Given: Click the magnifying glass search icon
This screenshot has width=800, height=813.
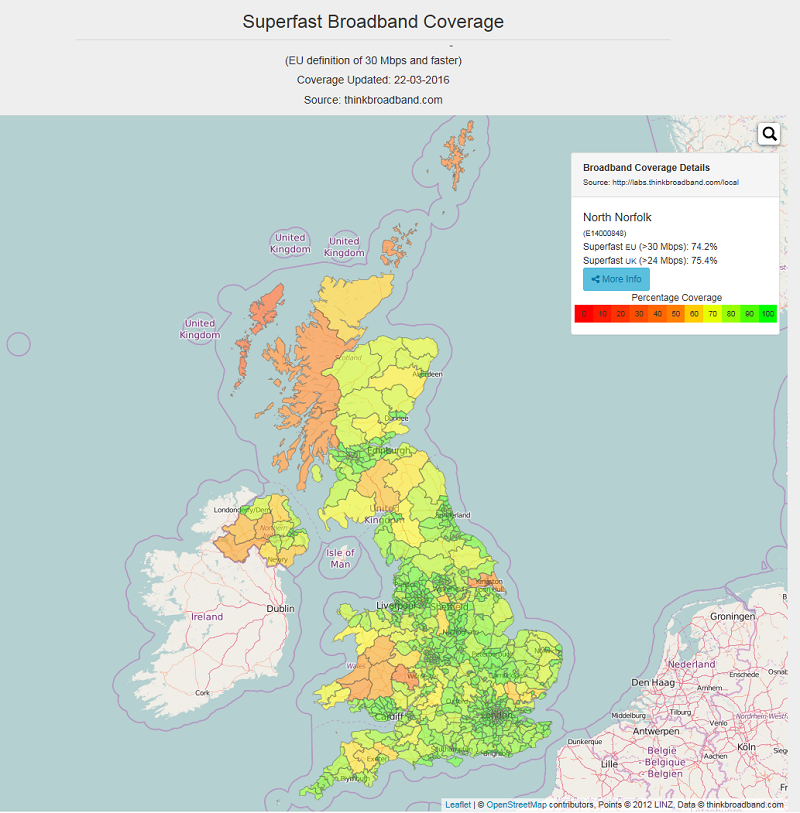Looking at the screenshot, I should (769, 134).
